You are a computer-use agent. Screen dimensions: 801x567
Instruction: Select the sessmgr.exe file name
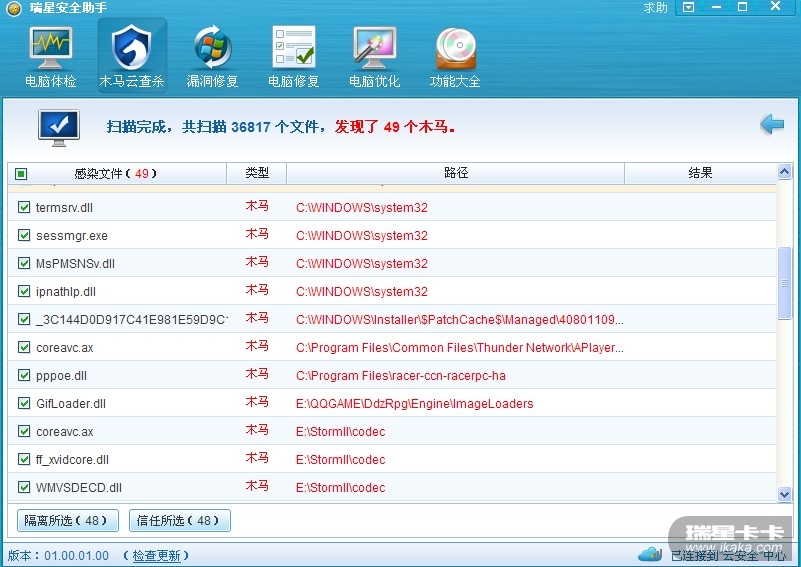pyautogui.click(x=72, y=236)
